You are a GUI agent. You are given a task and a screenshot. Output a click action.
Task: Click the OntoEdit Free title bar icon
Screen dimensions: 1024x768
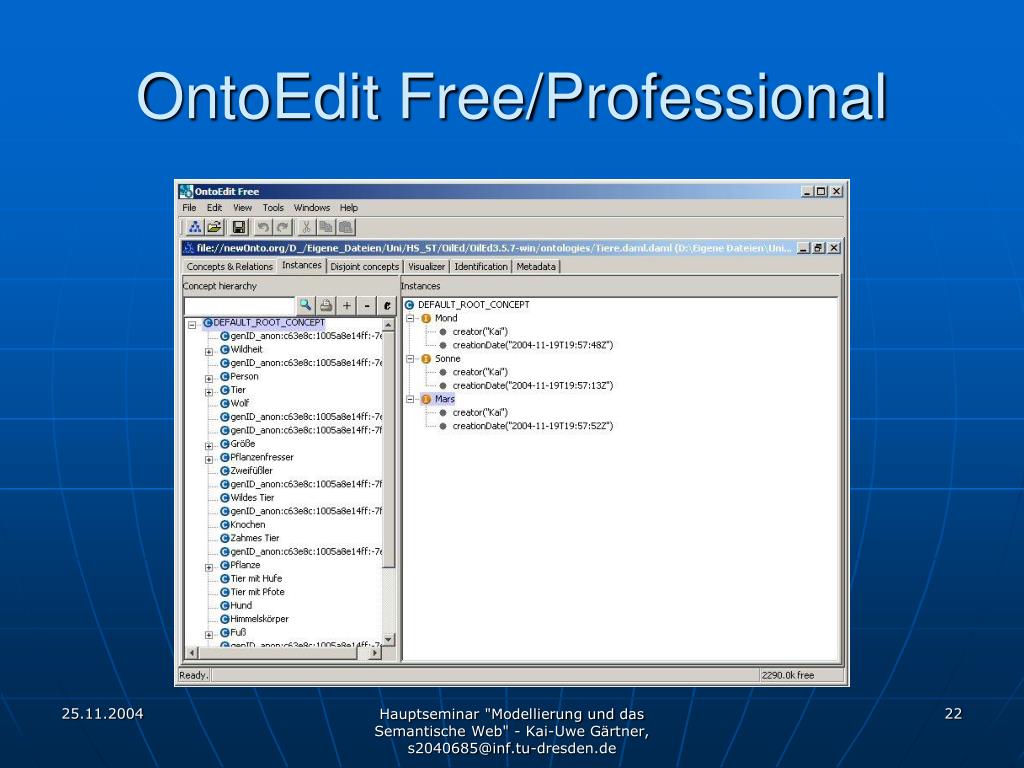coord(186,191)
